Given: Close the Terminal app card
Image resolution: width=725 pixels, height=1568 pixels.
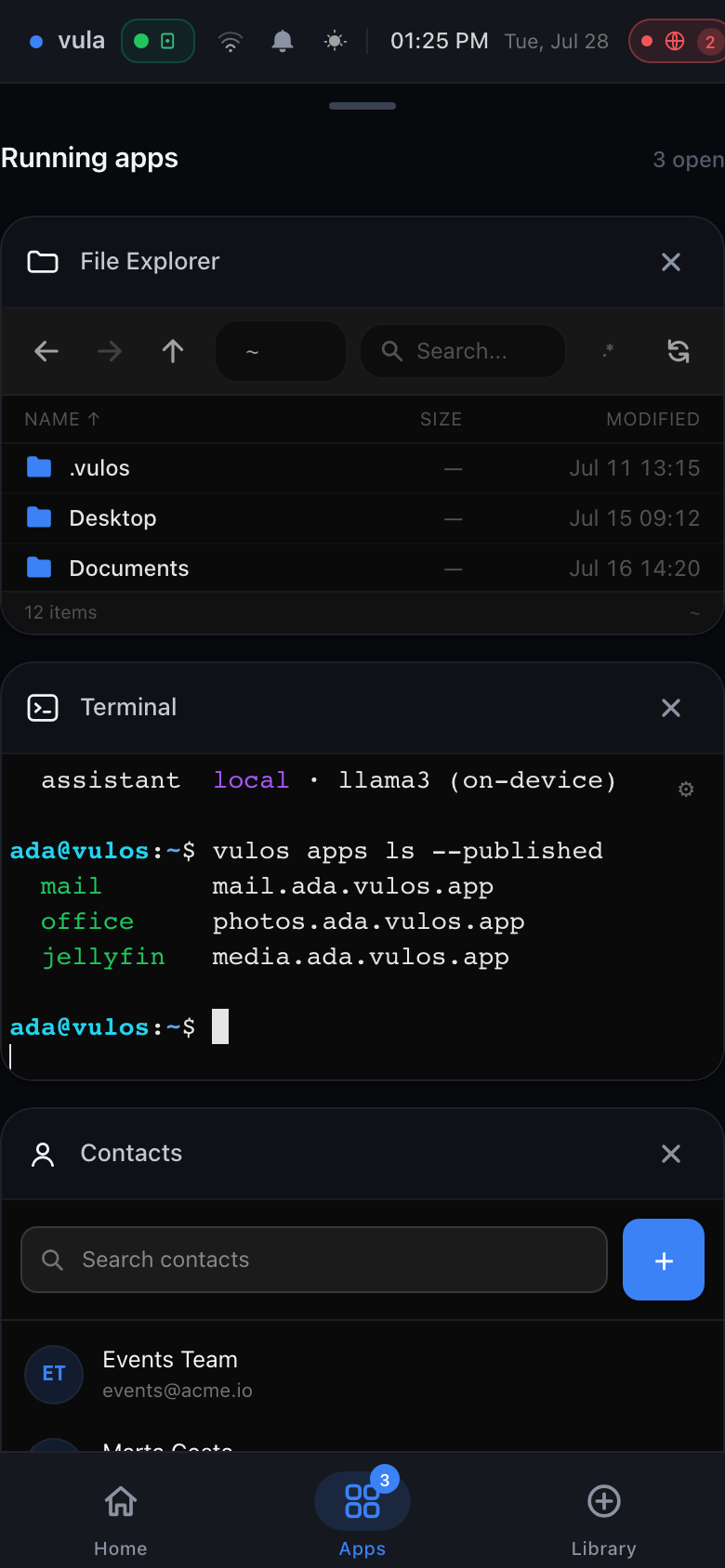Looking at the screenshot, I should click(x=671, y=708).
